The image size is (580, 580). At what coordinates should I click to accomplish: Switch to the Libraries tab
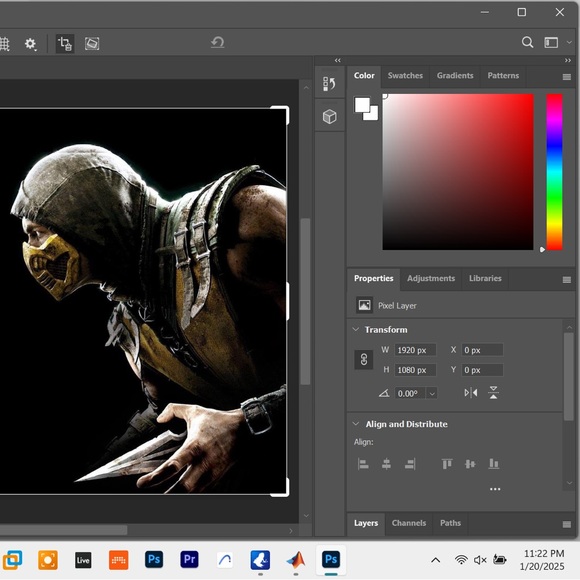tap(485, 279)
